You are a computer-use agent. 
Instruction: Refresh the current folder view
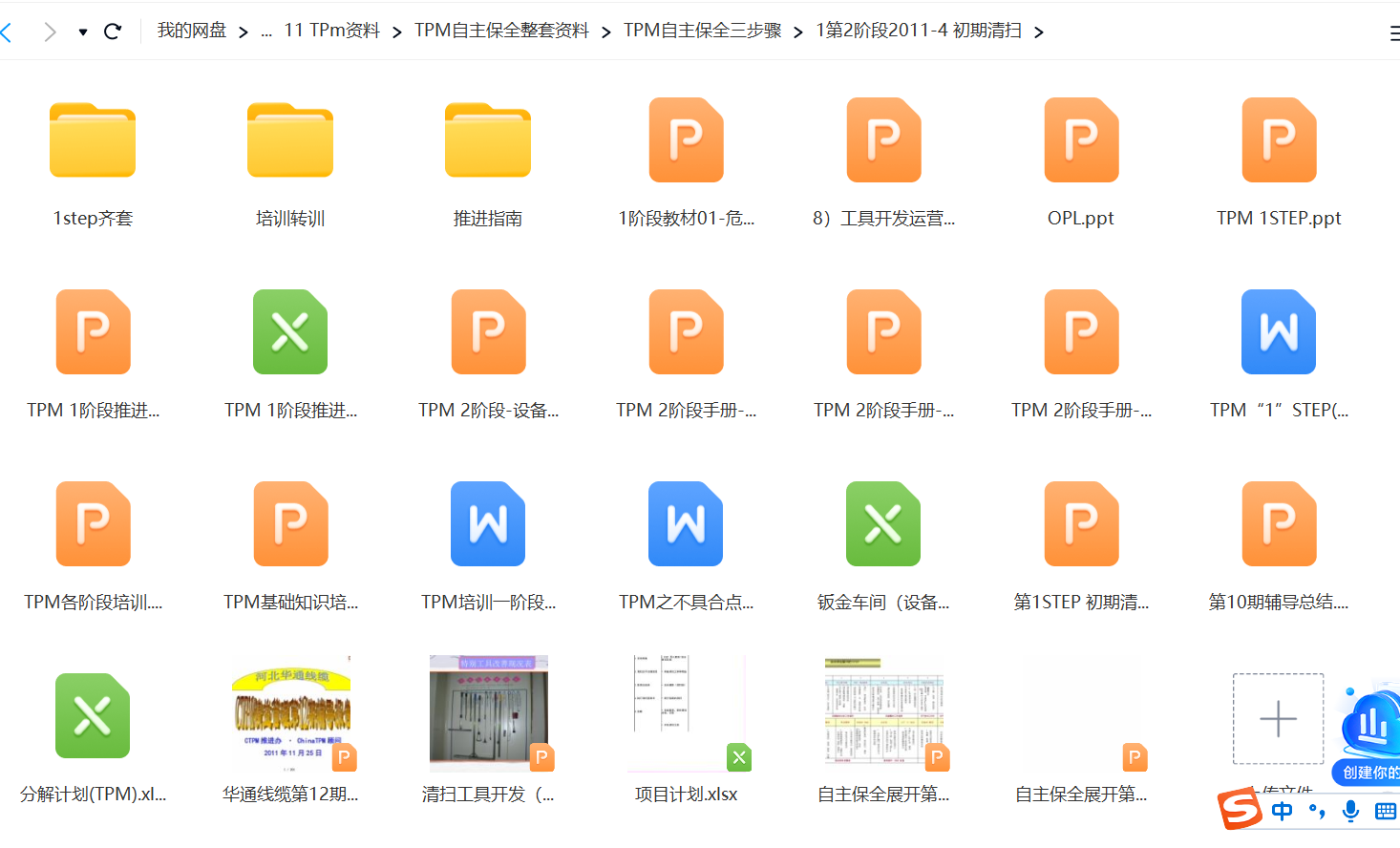[113, 30]
